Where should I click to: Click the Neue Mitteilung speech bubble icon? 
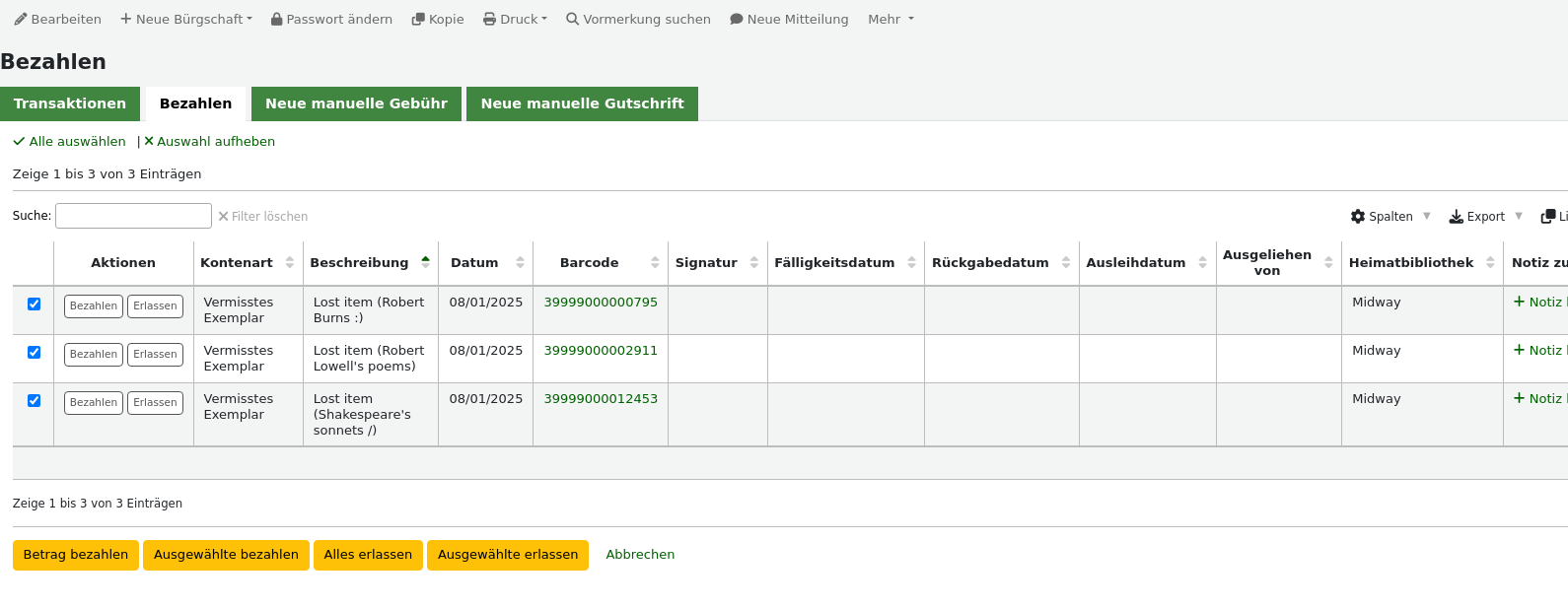[x=737, y=19]
